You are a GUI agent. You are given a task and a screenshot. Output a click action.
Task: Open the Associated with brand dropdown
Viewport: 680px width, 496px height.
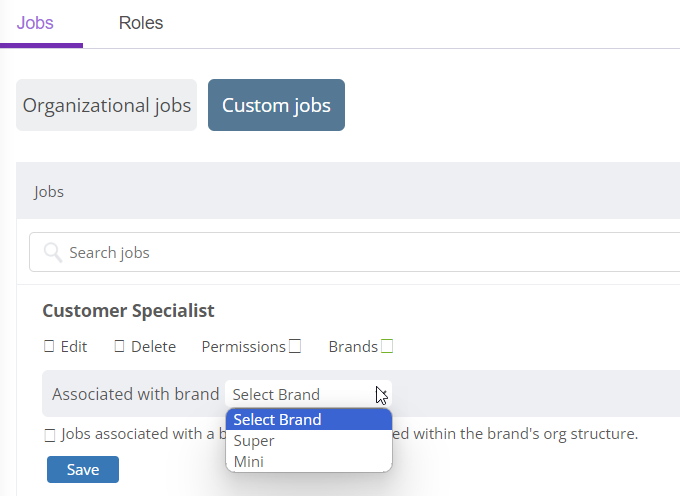pyautogui.click(x=308, y=394)
